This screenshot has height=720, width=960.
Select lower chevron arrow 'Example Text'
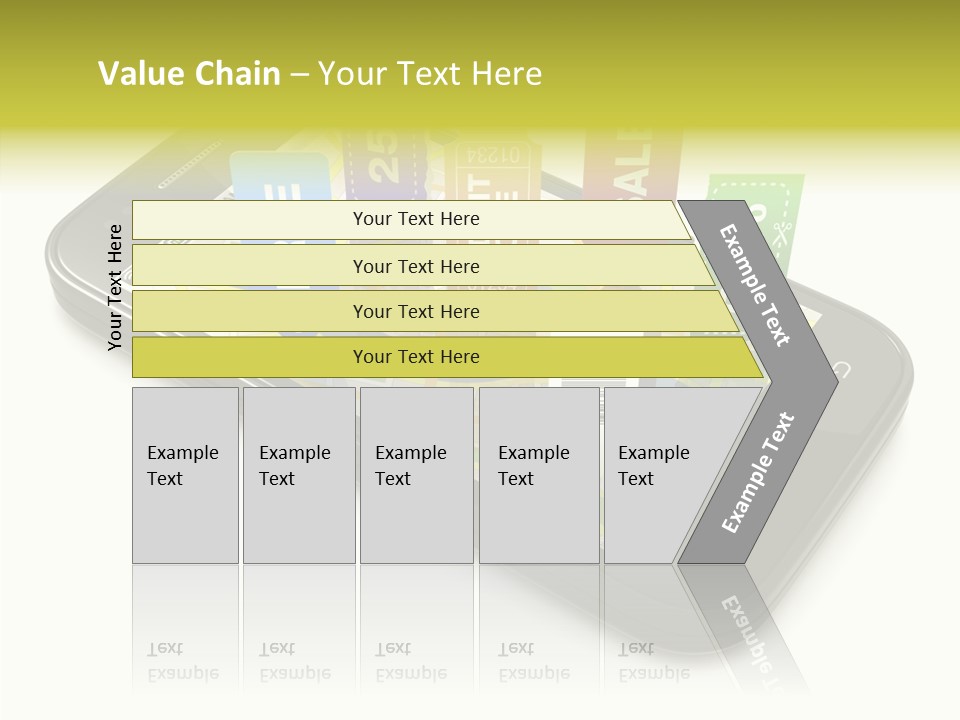[756, 474]
